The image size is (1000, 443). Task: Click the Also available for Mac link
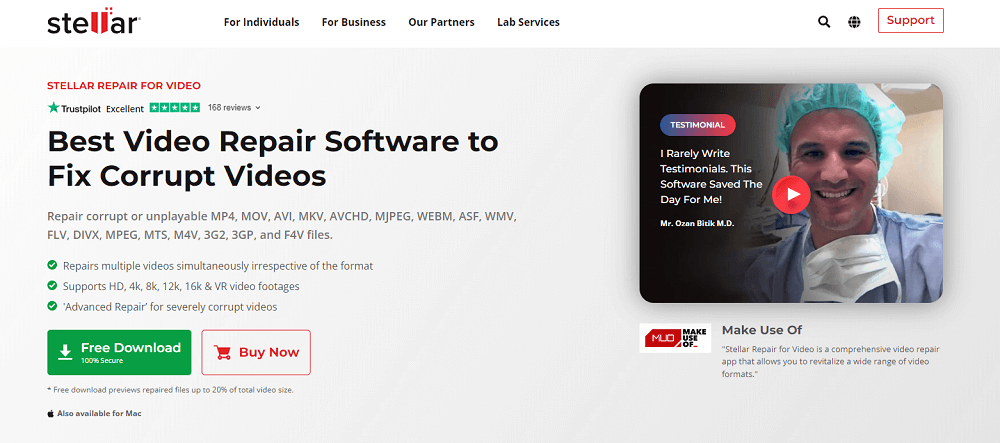coord(99,412)
